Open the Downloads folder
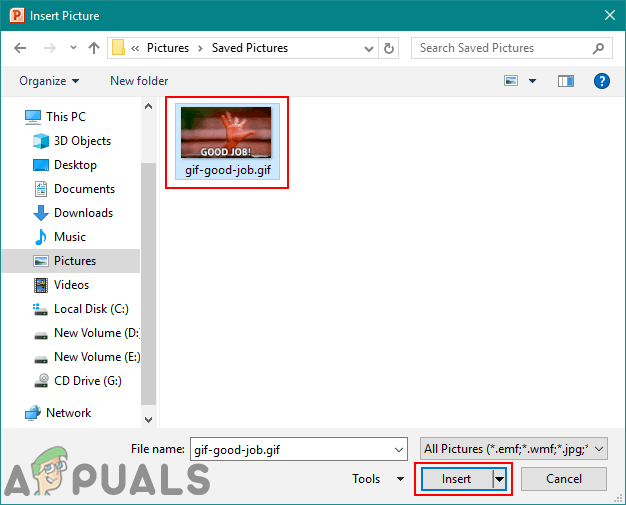Viewport: 626px width, 505px height. click(x=83, y=213)
